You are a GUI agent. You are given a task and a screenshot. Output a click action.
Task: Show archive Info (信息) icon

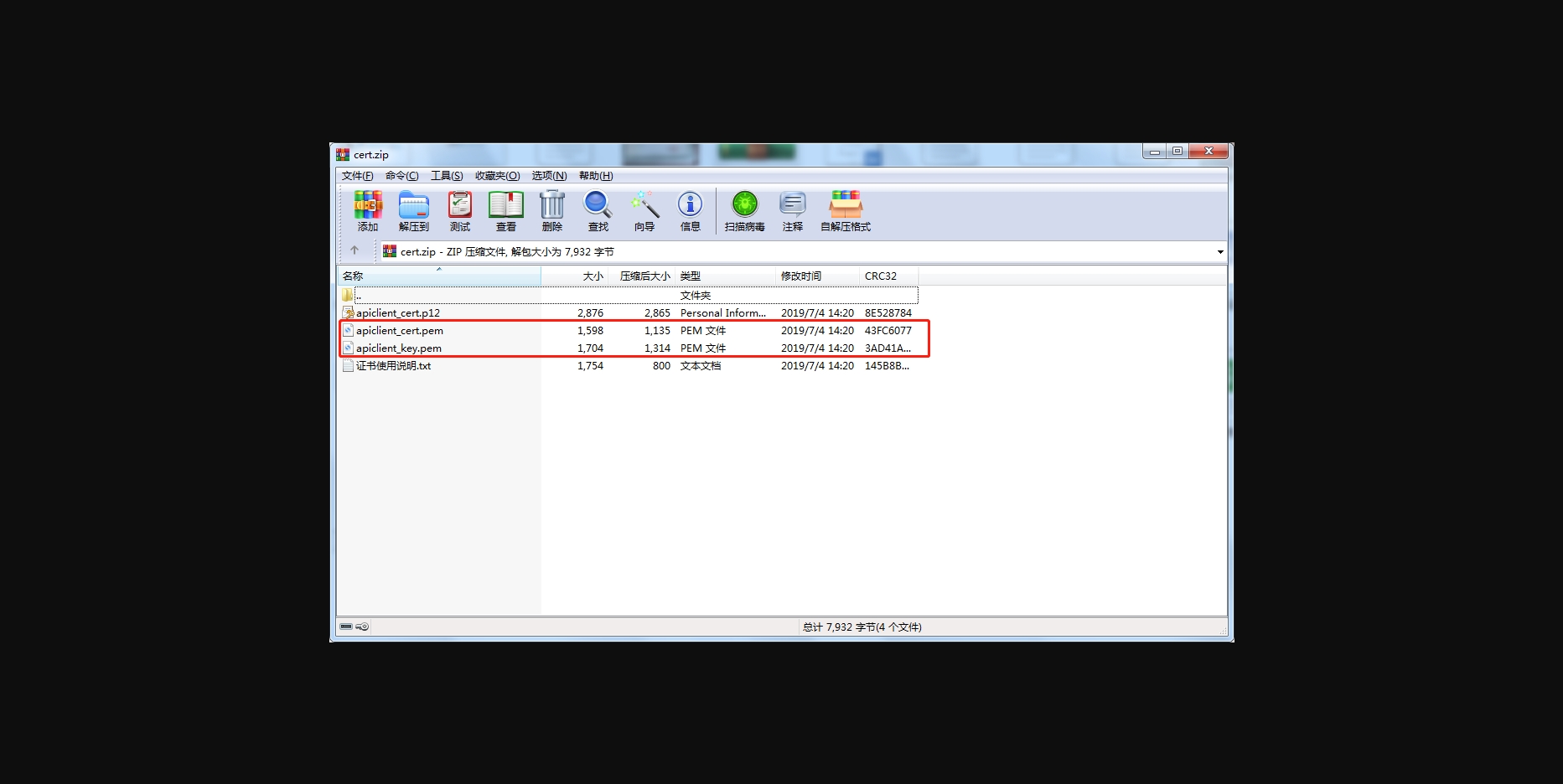[x=690, y=210]
